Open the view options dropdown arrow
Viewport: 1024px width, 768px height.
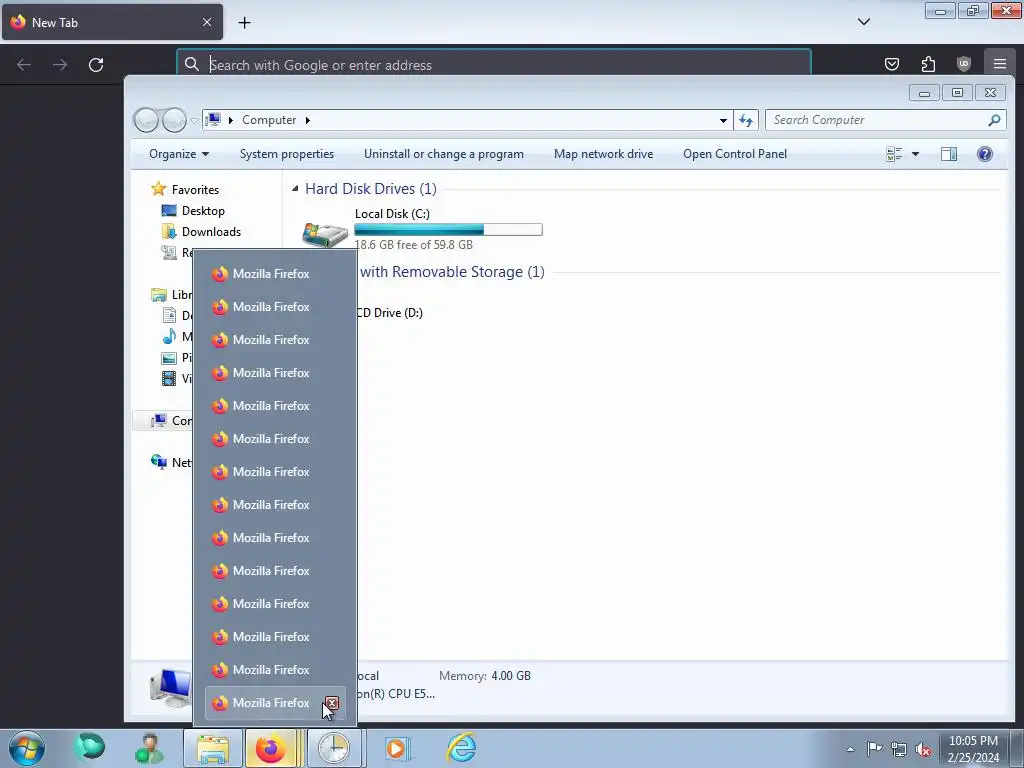point(915,154)
